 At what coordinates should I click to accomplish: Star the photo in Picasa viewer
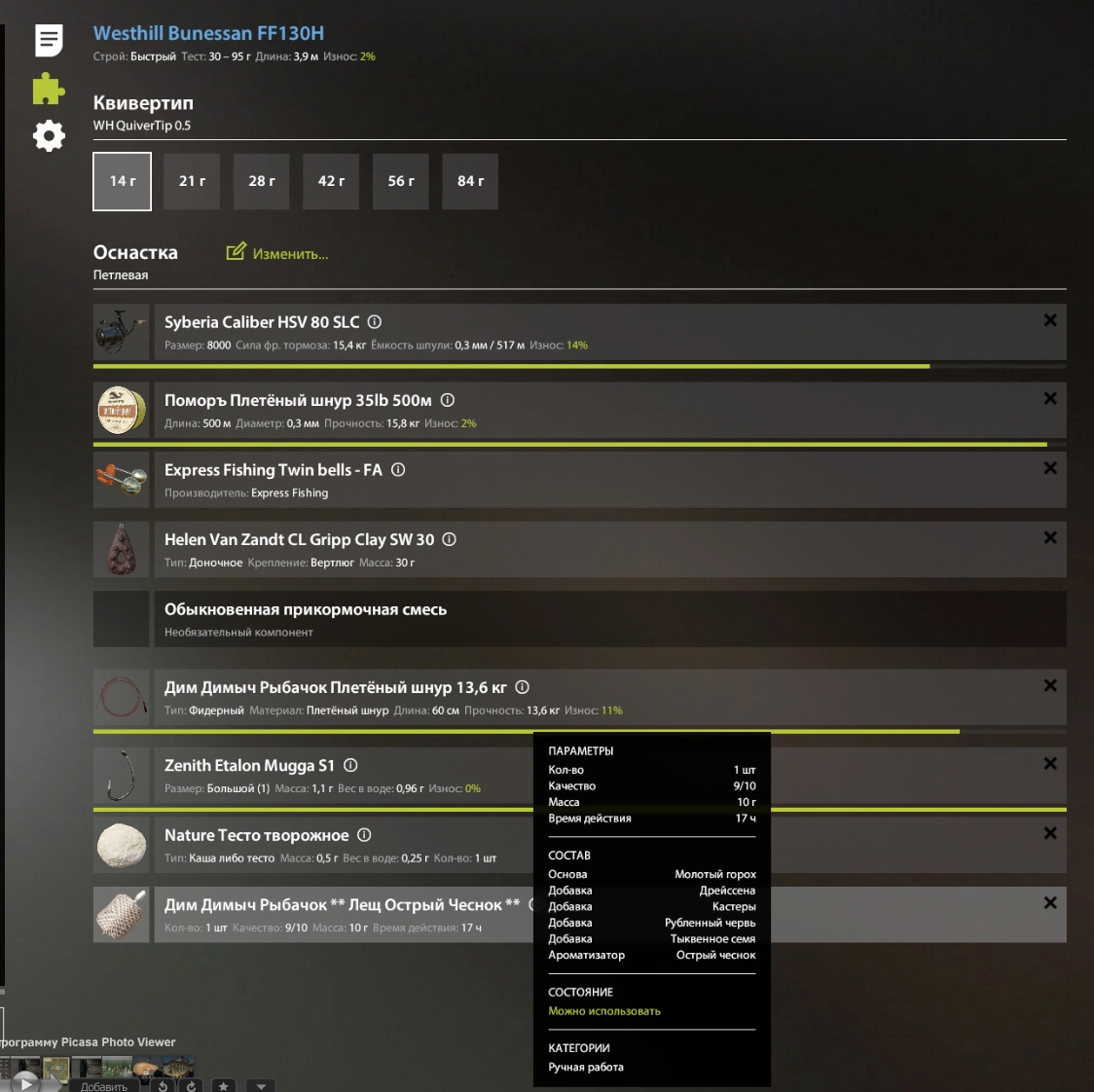(223, 1086)
